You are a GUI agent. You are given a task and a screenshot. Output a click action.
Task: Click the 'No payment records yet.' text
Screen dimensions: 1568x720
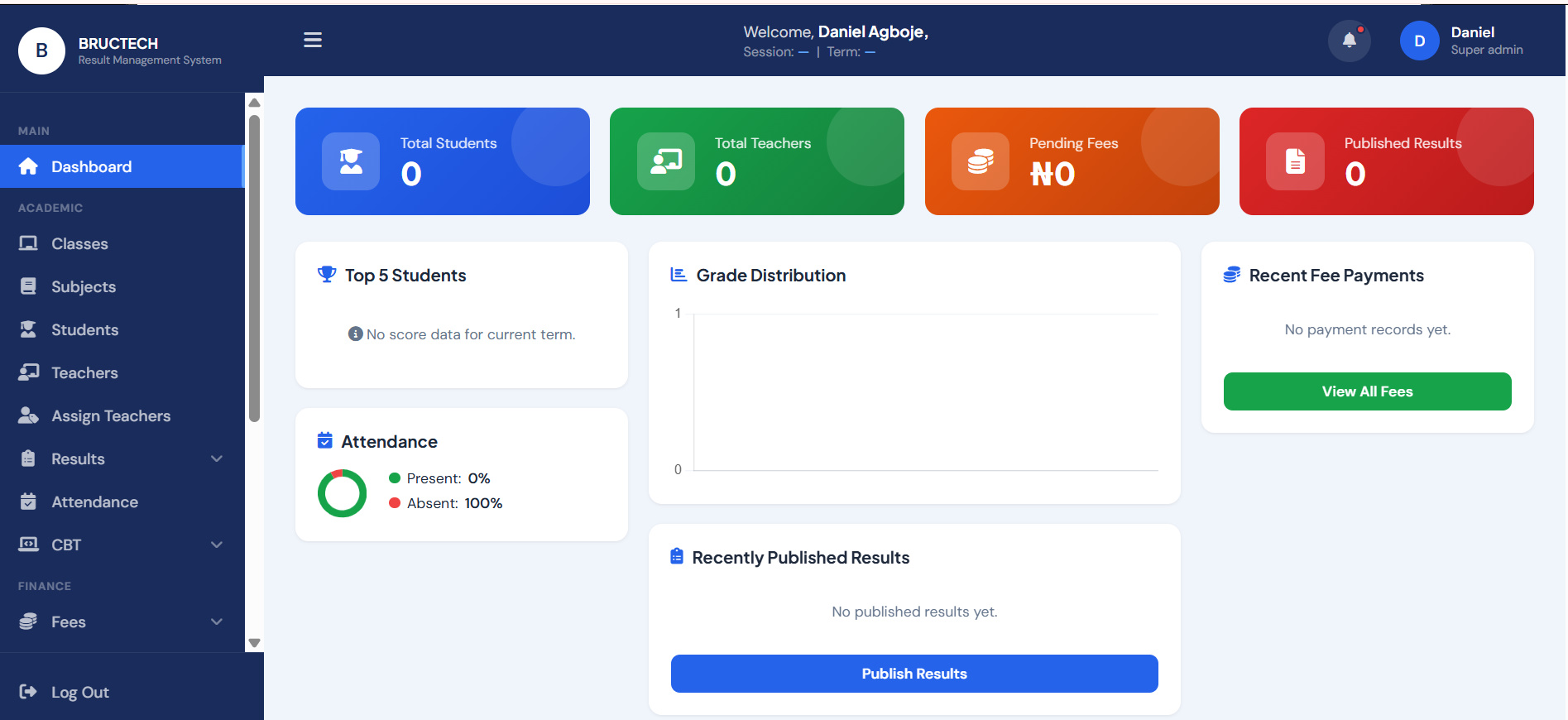click(1367, 329)
